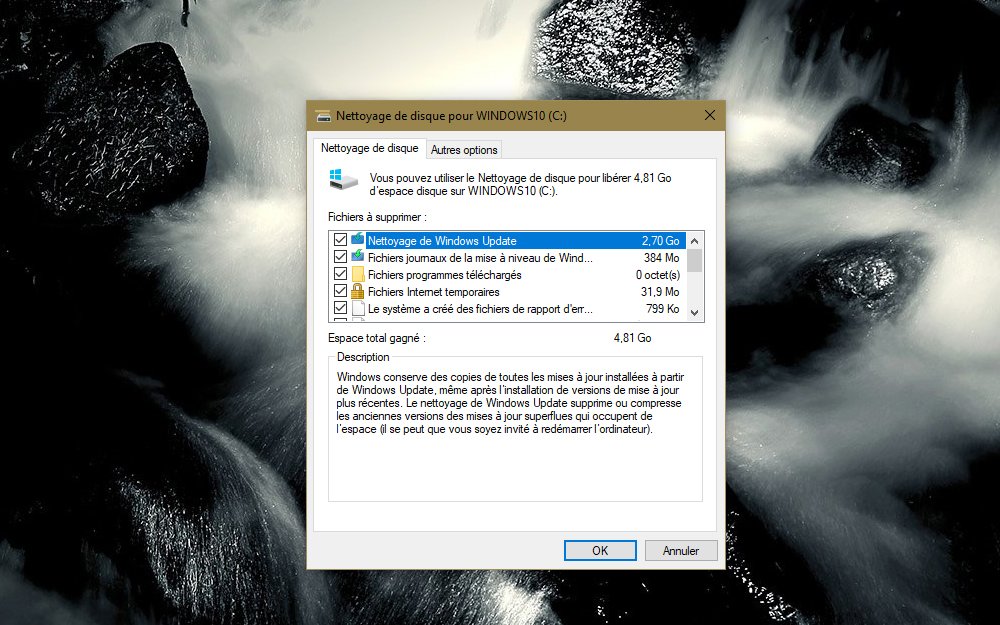Image resolution: width=1000 pixels, height=625 pixels.
Task: Switch to the Autres options tab
Action: tap(463, 150)
